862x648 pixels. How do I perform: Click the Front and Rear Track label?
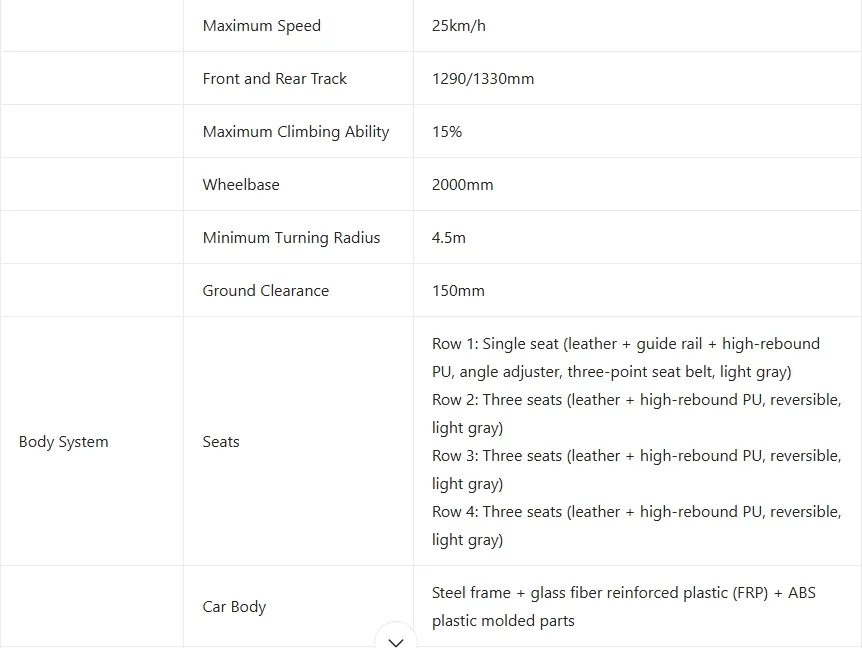[275, 79]
